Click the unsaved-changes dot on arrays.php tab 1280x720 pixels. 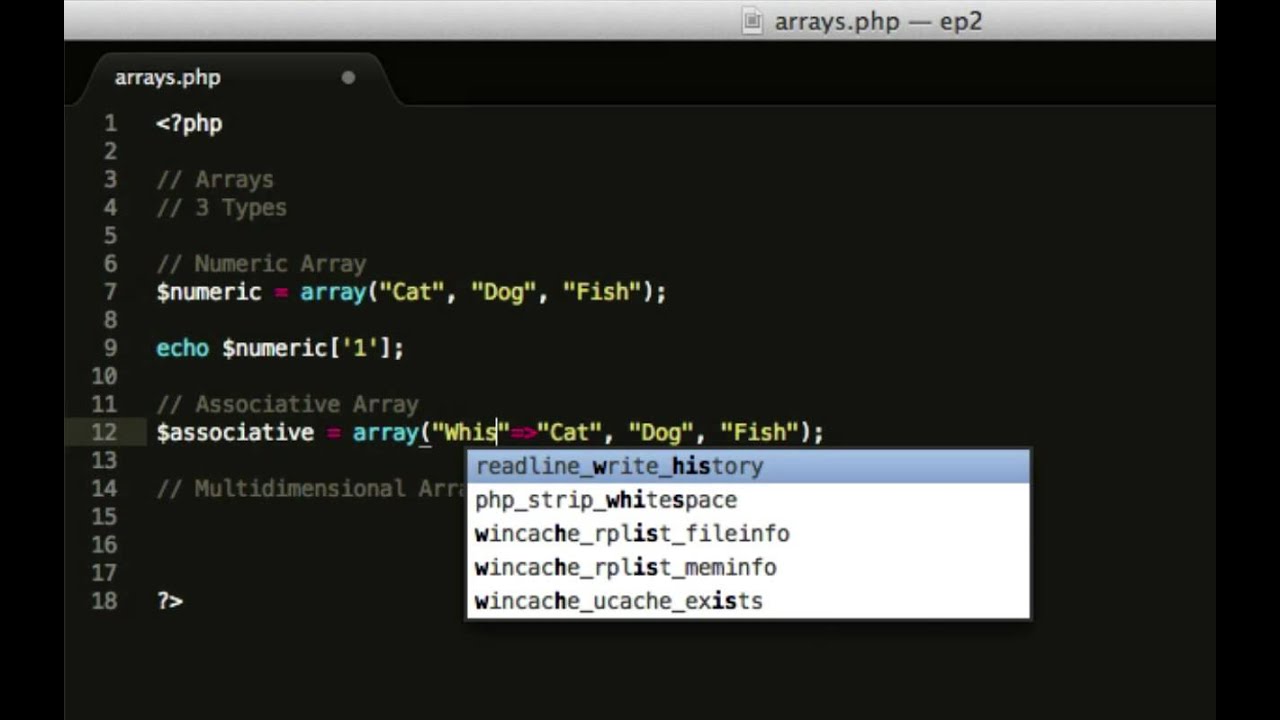pyautogui.click(x=348, y=77)
